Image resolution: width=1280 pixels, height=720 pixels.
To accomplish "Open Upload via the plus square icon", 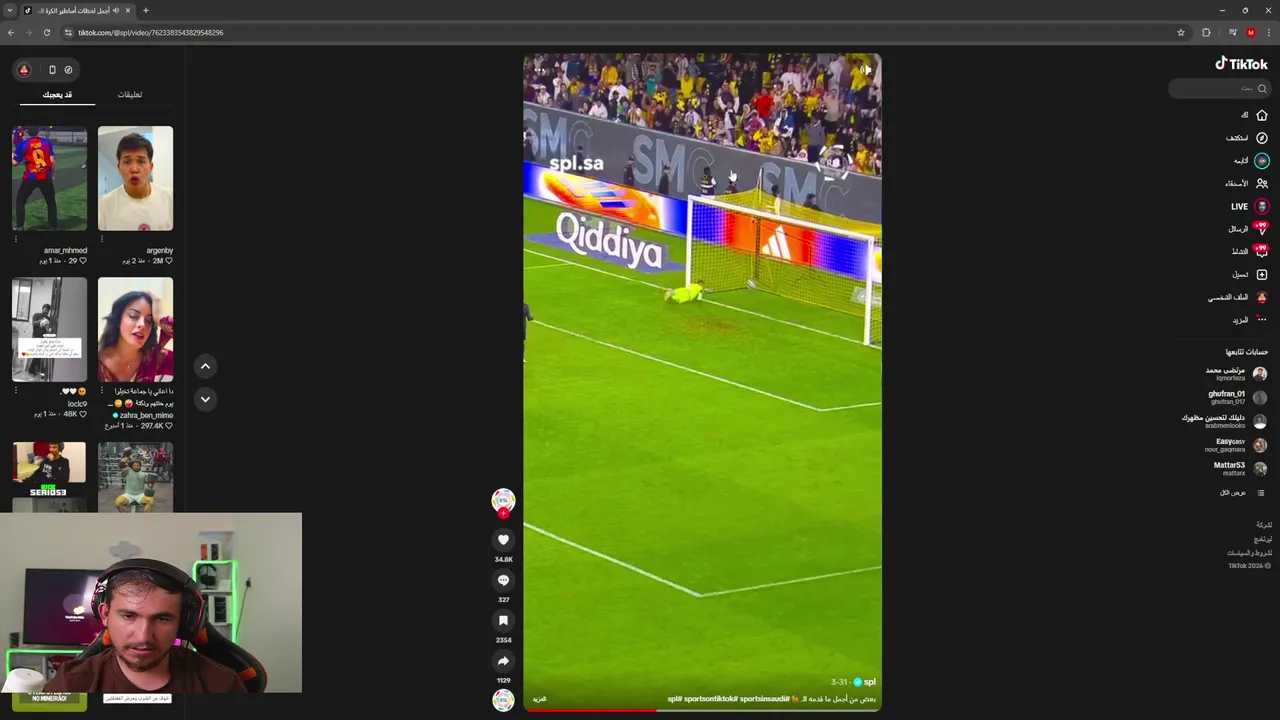I will (1262, 275).
